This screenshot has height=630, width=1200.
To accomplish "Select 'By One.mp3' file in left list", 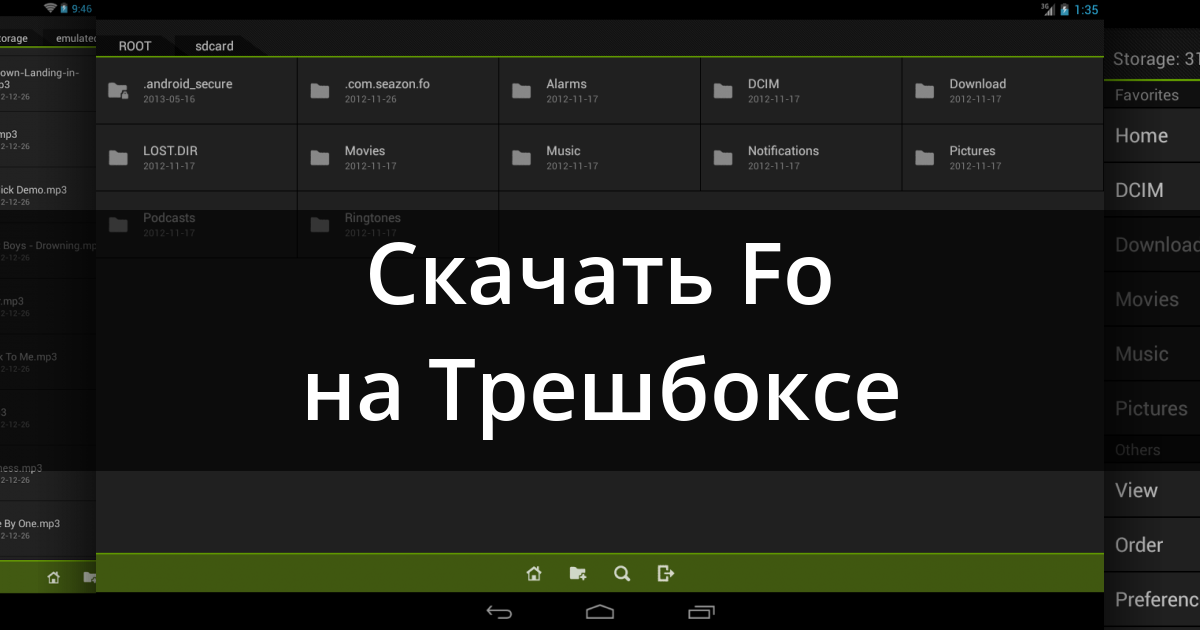I will pos(47,528).
